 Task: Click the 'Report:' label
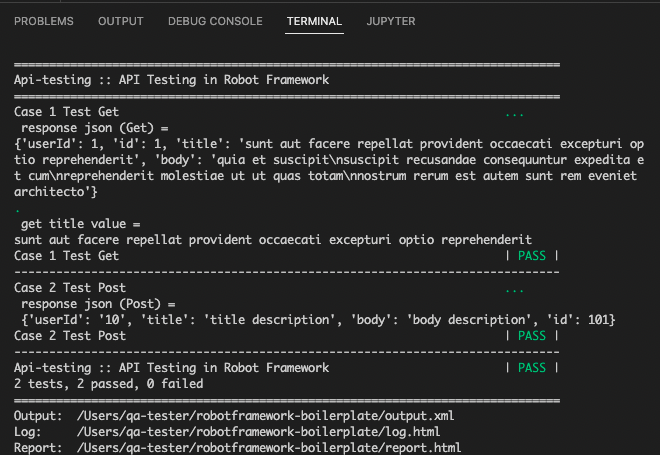click(38, 447)
